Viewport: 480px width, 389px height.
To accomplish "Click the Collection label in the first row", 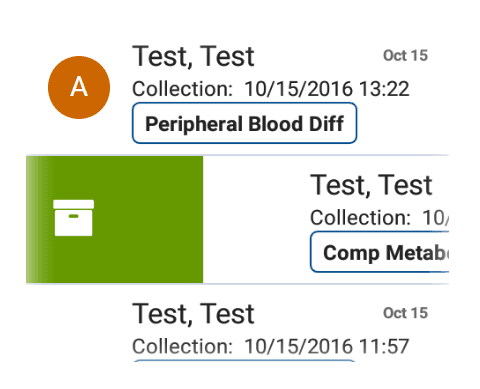I will pos(182,89).
